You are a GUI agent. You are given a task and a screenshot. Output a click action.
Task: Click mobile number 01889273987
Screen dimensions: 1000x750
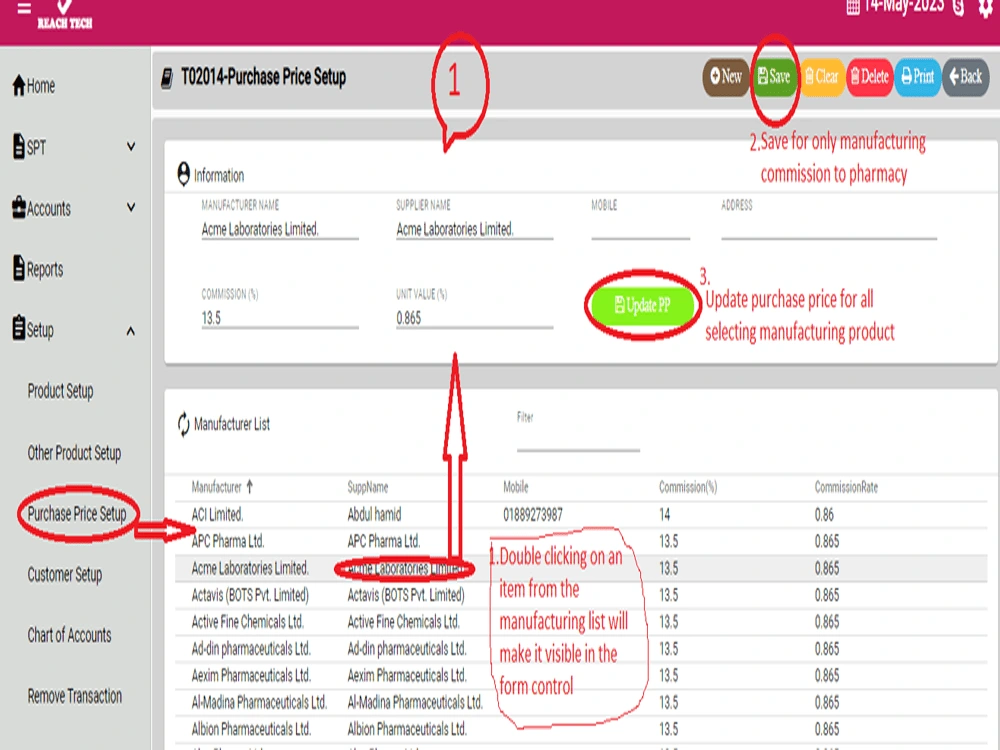click(x=533, y=515)
